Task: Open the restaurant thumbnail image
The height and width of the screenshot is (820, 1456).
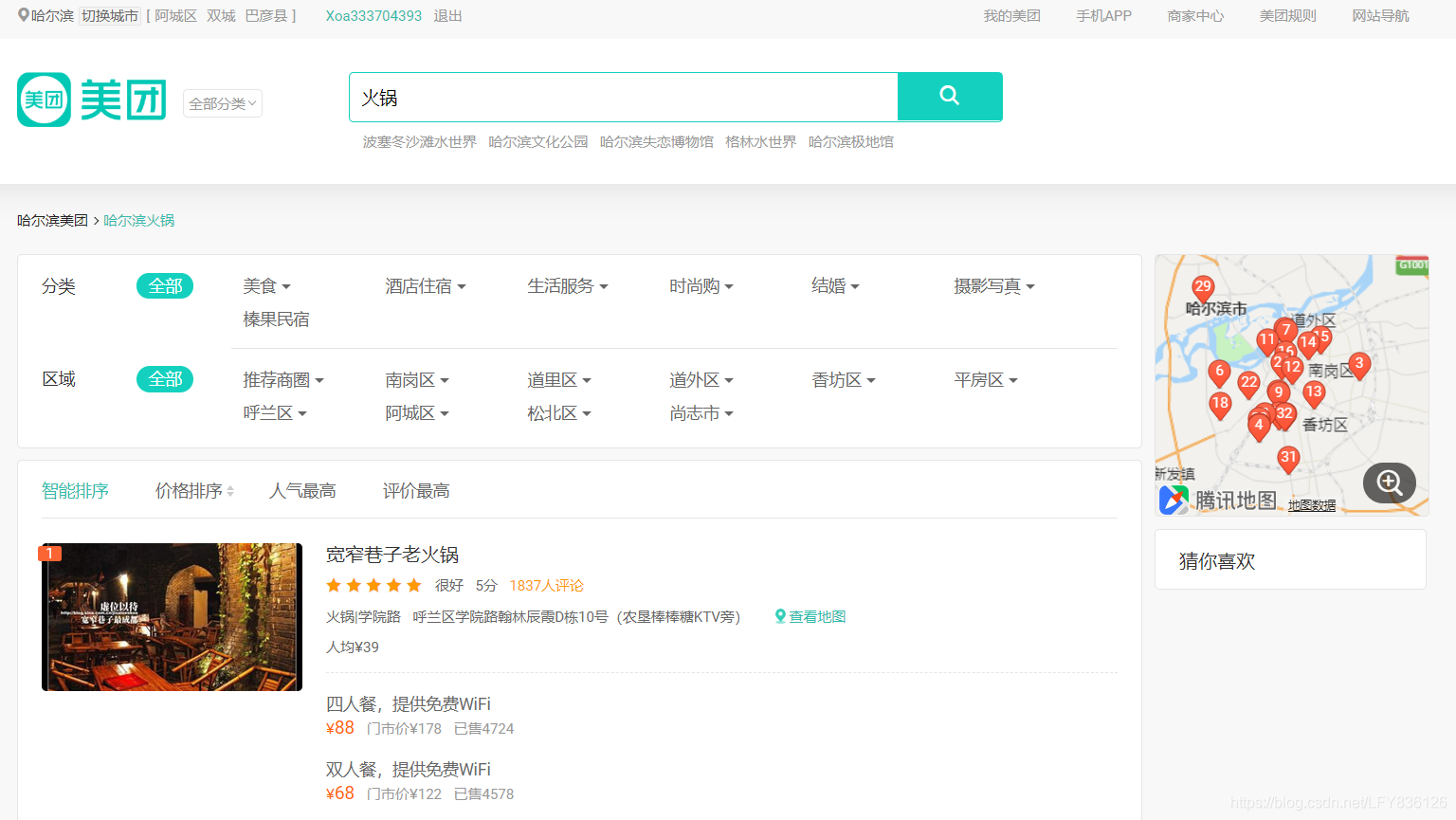Action: (x=172, y=617)
